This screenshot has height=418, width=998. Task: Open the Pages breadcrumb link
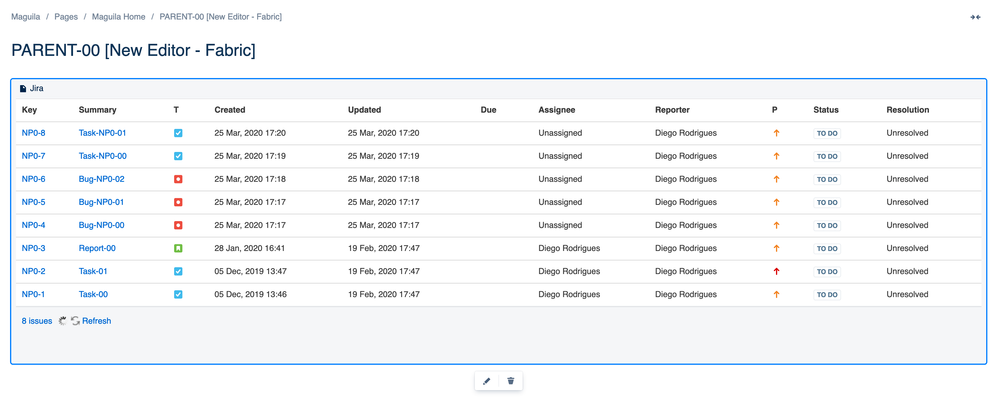pyautogui.click(x=66, y=17)
